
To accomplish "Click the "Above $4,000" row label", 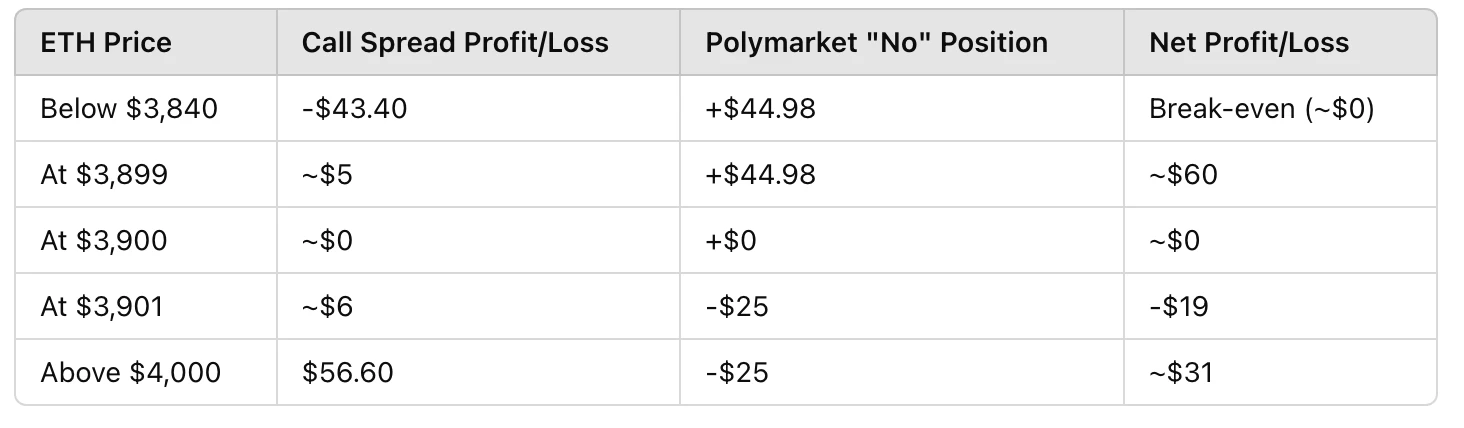I will 131,372.
